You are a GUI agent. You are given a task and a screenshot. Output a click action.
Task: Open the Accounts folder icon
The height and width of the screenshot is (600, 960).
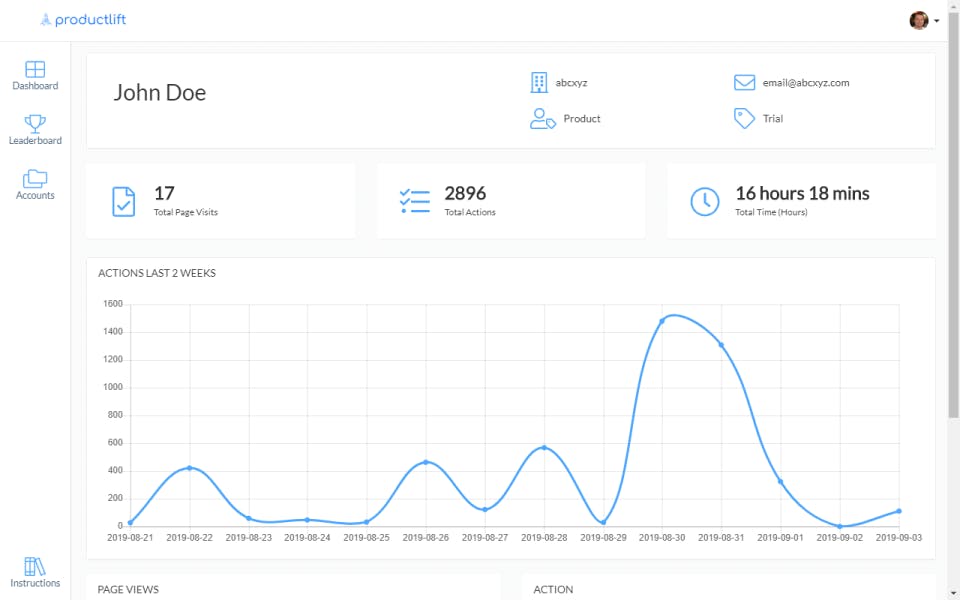pyautogui.click(x=35, y=179)
